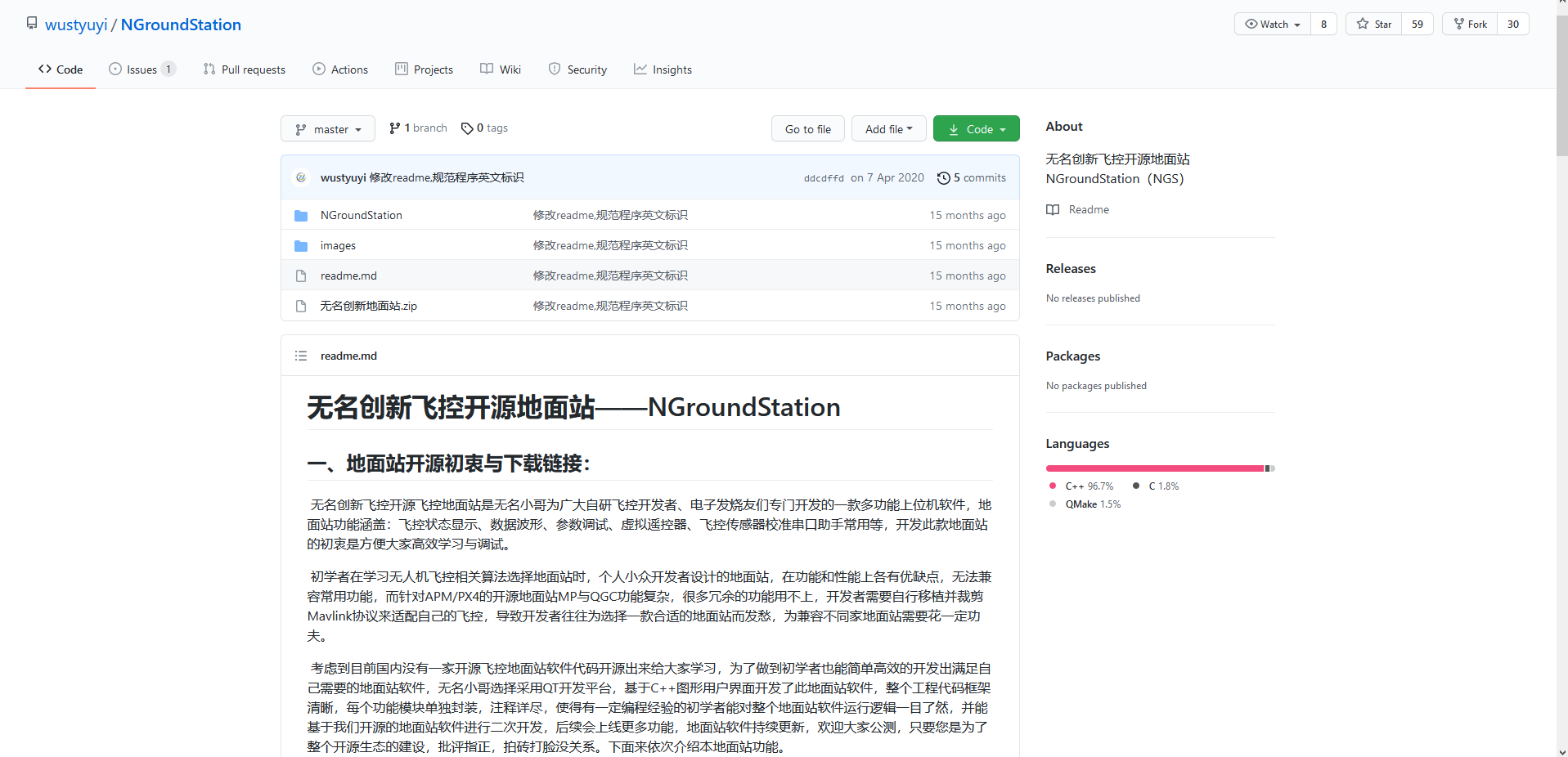Click the readme.md file icon

(x=300, y=275)
